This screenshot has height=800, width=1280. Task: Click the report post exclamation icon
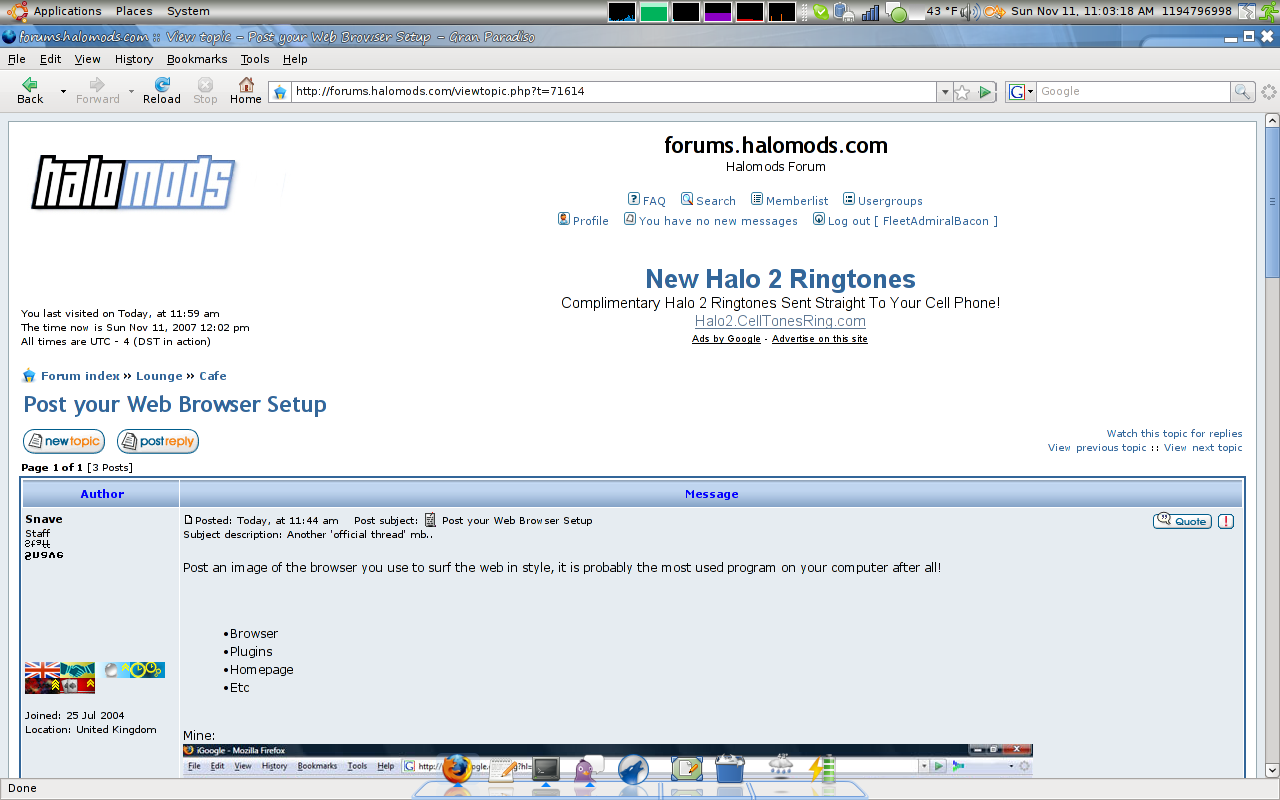pyautogui.click(x=1226, y=521)
